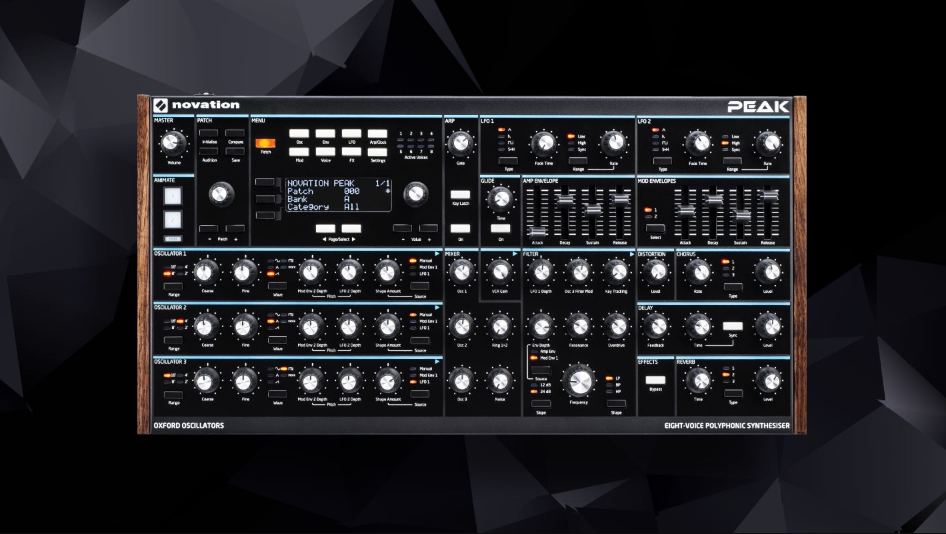Viewport: 946px width, 534px height.
Task: Click the Arp Gate knob
Action: (460, 142)
